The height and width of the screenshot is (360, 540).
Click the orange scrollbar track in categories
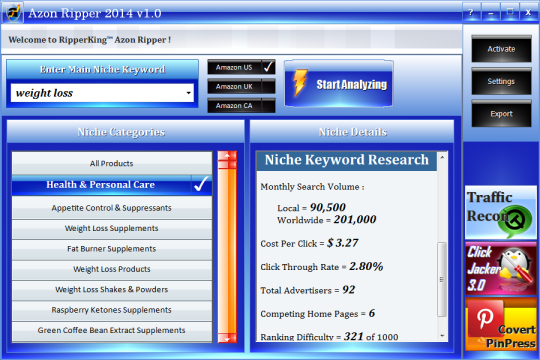[227, 251]
